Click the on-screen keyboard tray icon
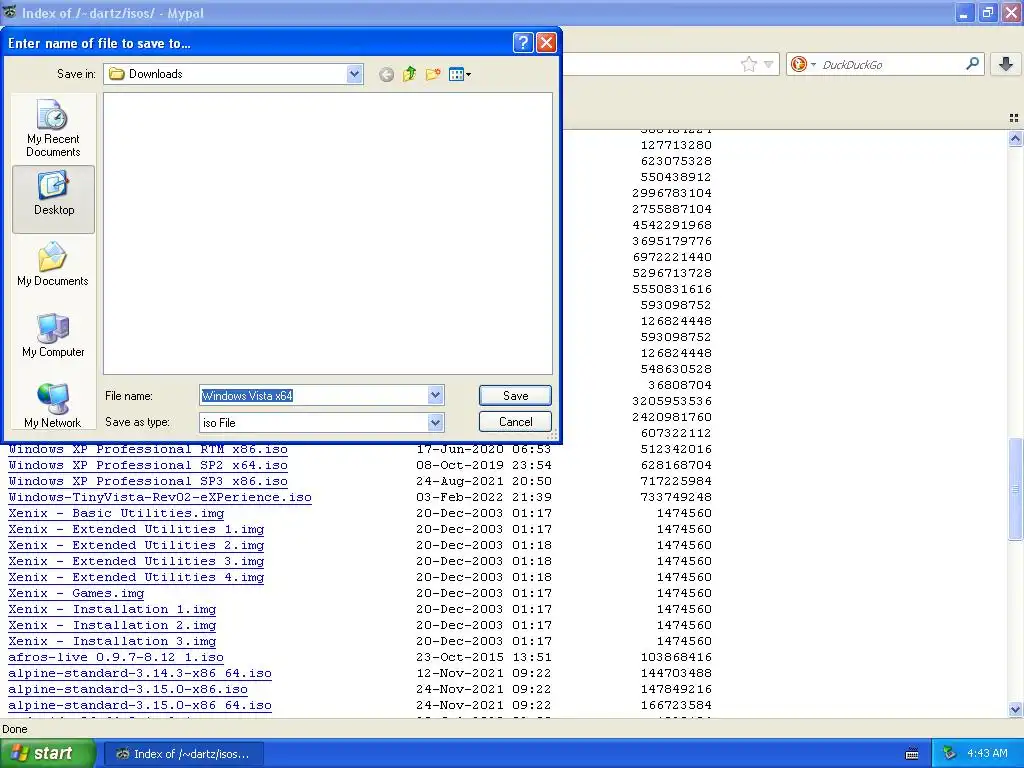The width and height of the screenshot is (1024, 768). 912,754
